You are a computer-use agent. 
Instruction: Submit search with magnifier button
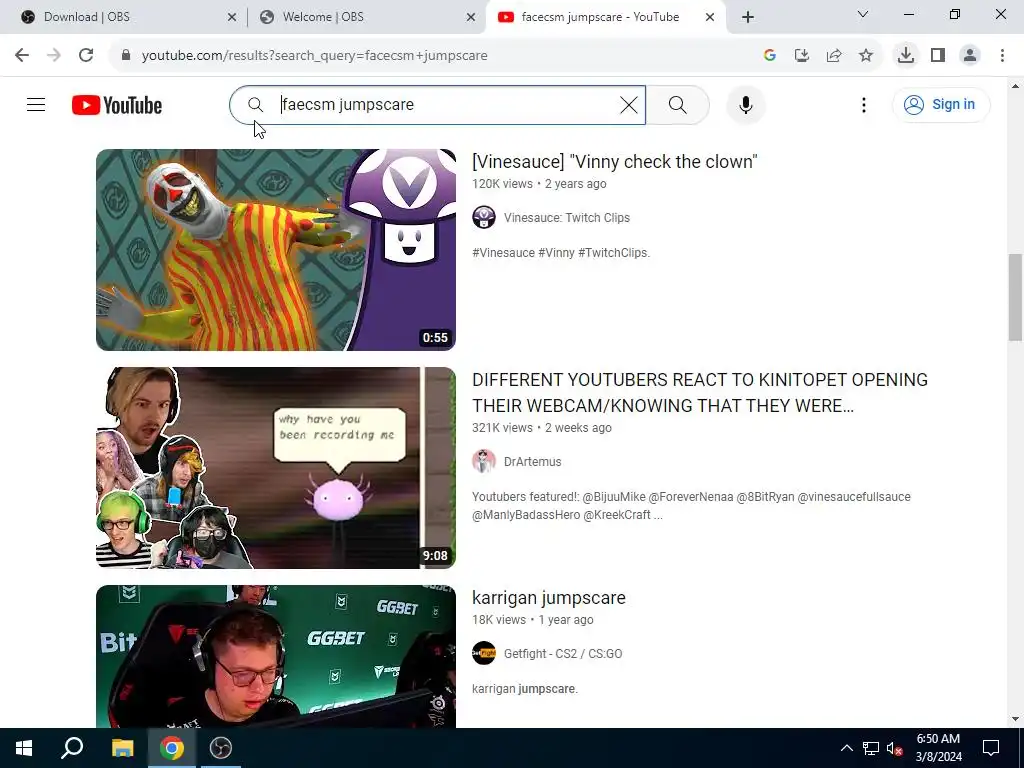(x=677, y=104)
